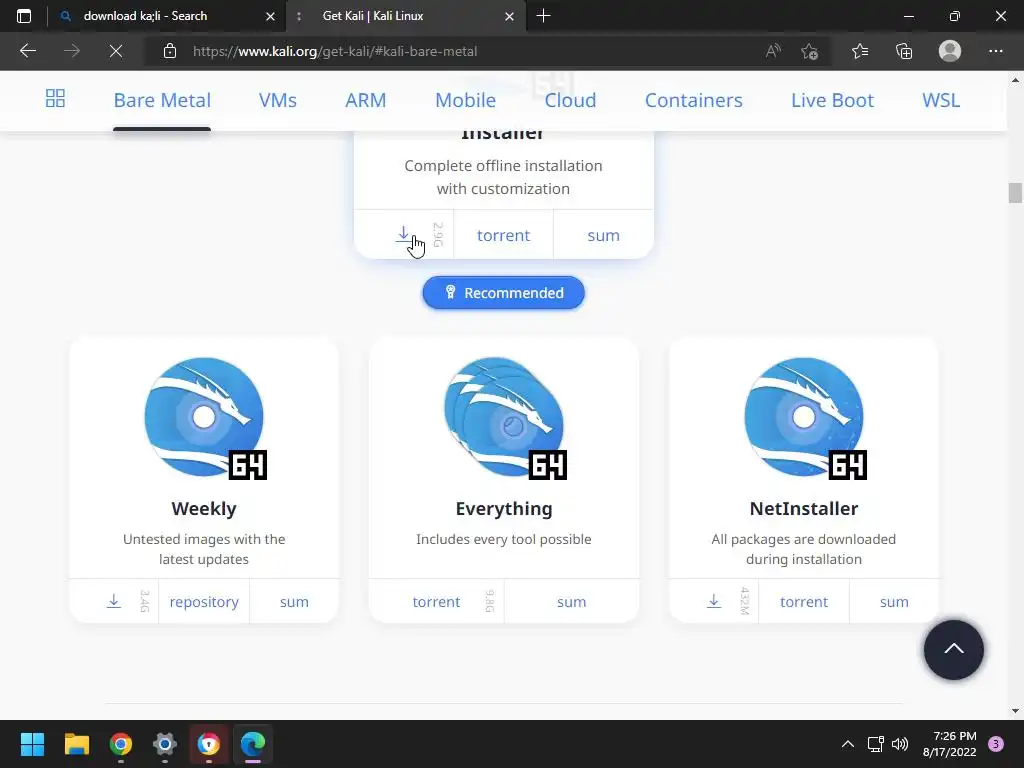1024x768 pixels.
Task: Open the Installer sum link
Action: tap(603, 235)
